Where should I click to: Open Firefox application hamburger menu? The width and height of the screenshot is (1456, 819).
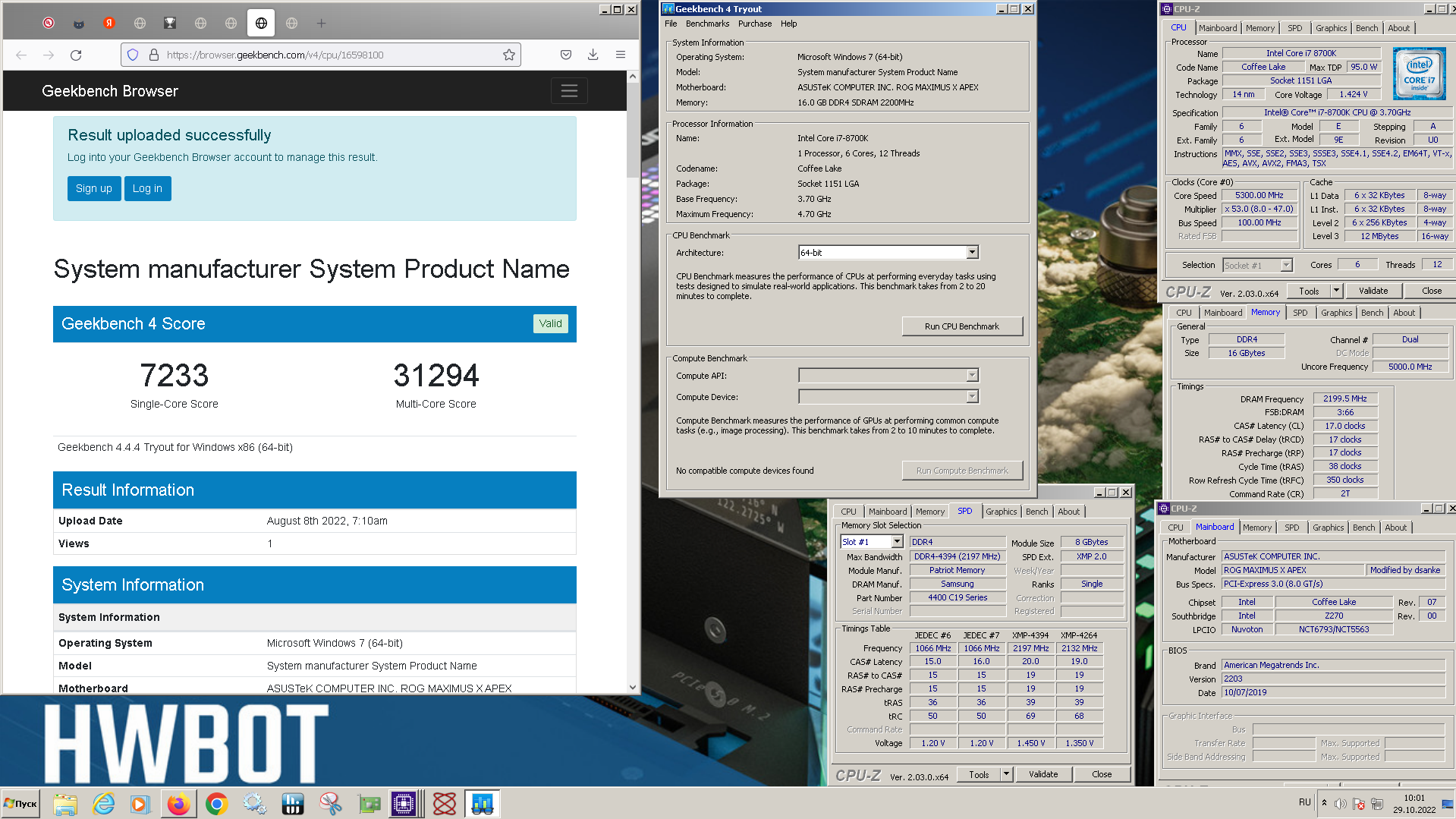tap(621, 55)
